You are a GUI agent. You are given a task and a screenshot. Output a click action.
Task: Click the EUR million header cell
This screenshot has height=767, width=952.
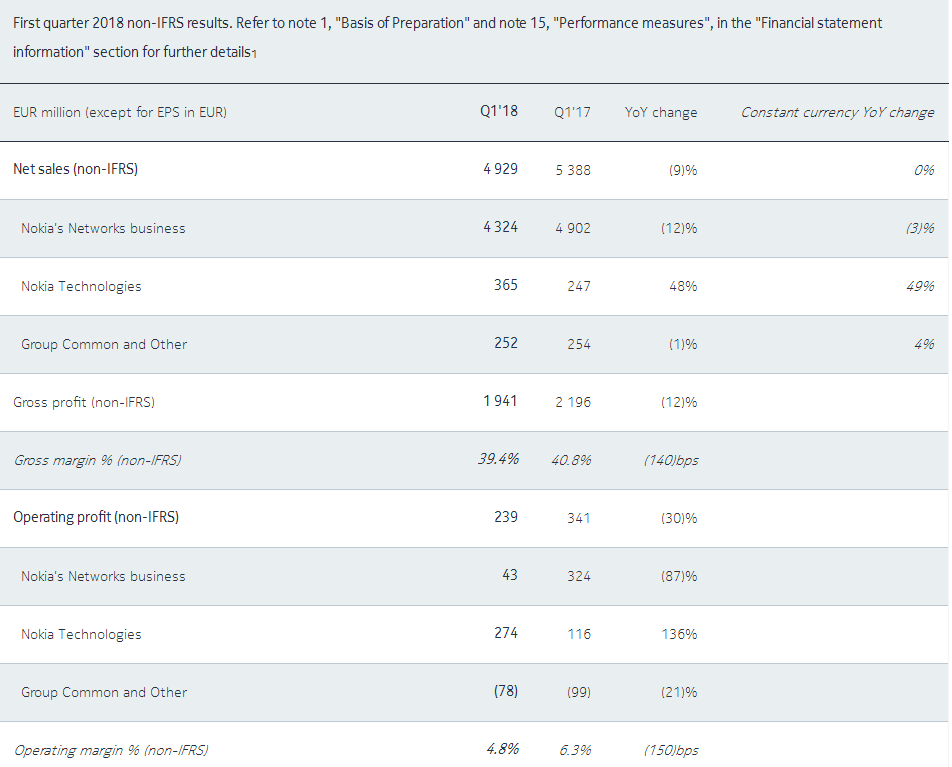pos(120,112)
